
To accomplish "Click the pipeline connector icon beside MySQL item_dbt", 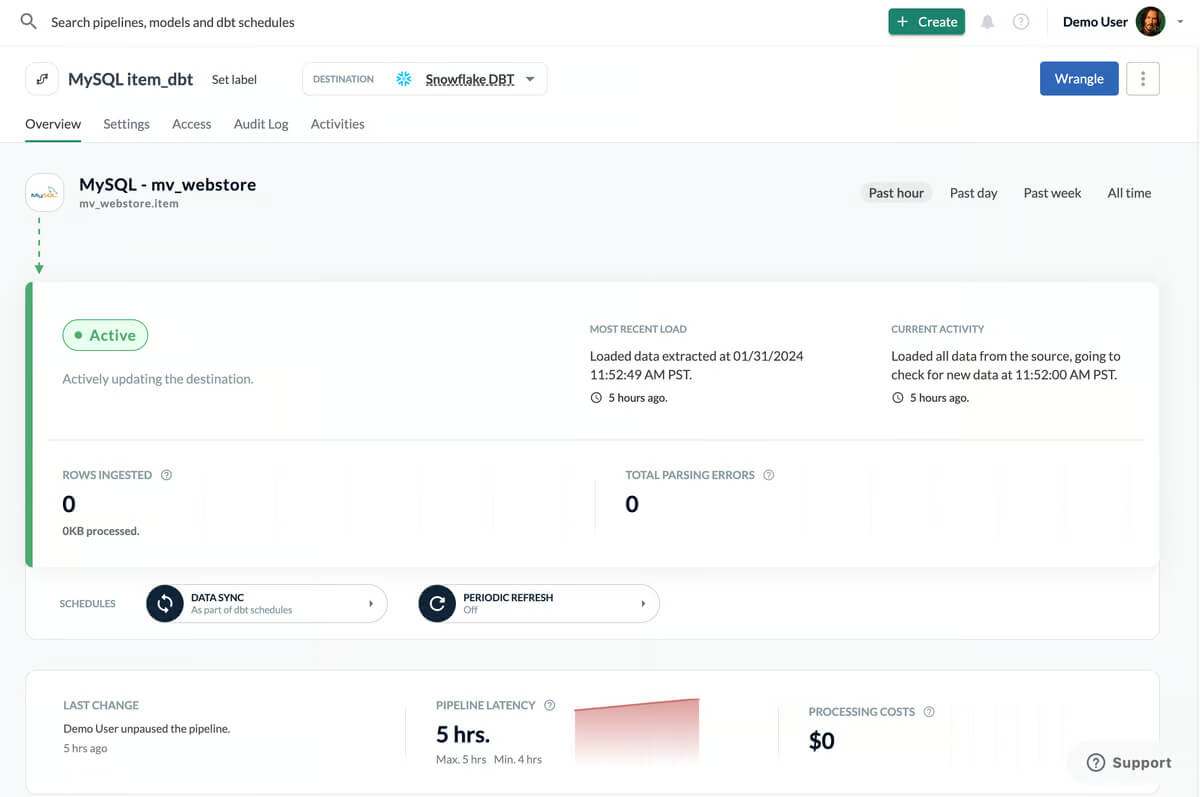I will pos(41,79).
